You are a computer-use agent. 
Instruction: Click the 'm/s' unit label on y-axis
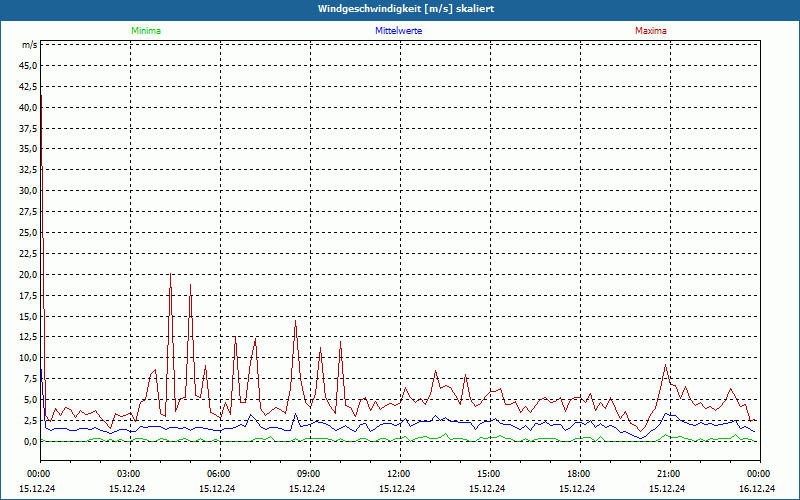pyautogui.click(x=30, y=45)
